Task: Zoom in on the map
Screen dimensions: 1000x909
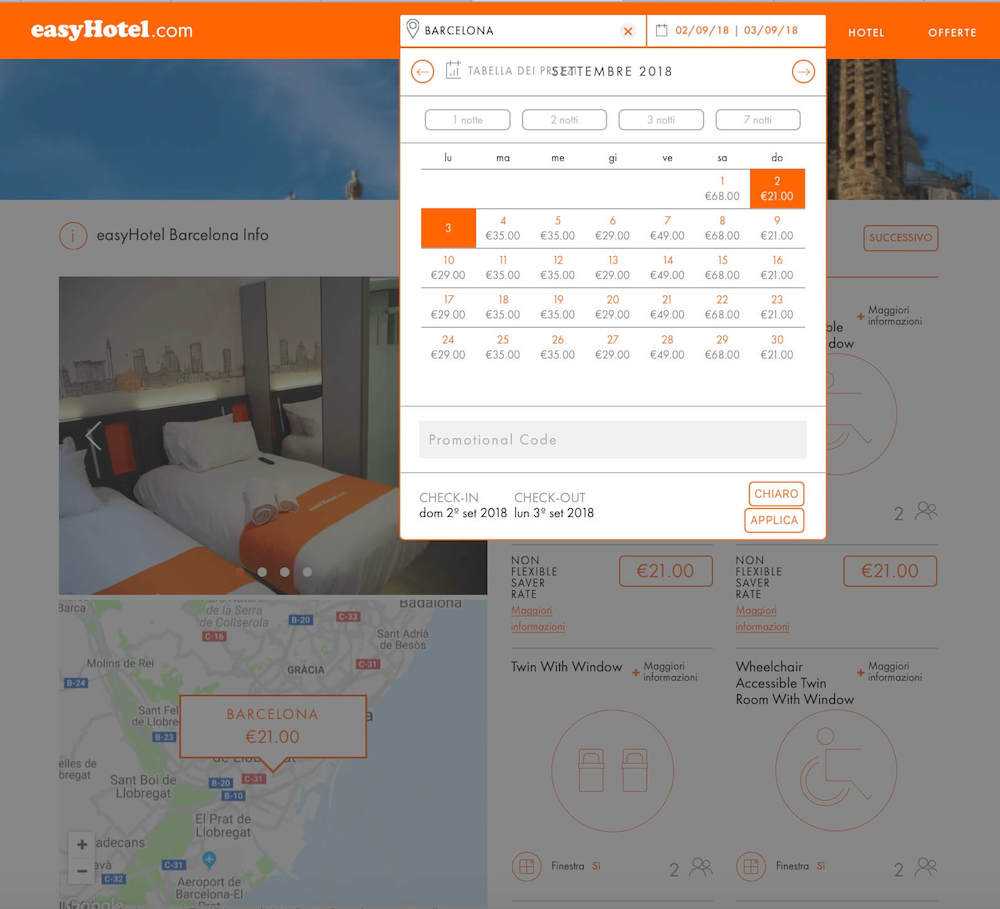Action: (x=81, y=844)
